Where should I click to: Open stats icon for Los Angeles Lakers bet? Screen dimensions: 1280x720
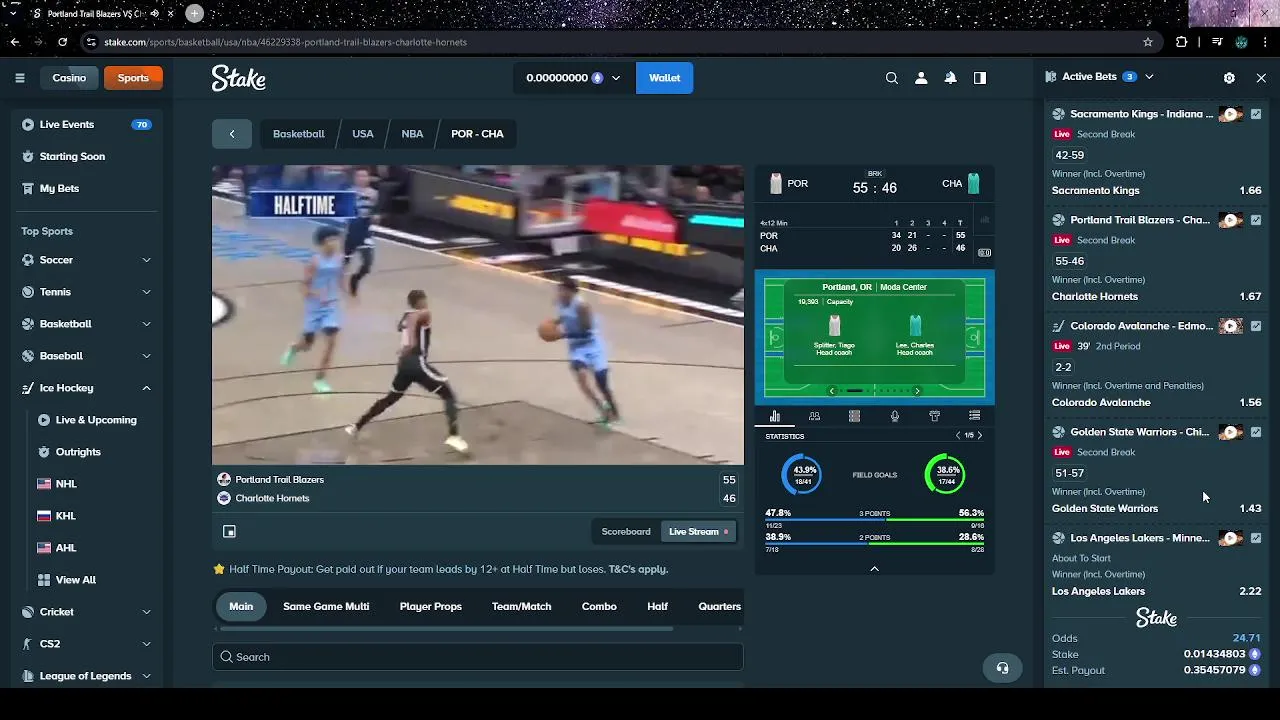pos(1256,538)
